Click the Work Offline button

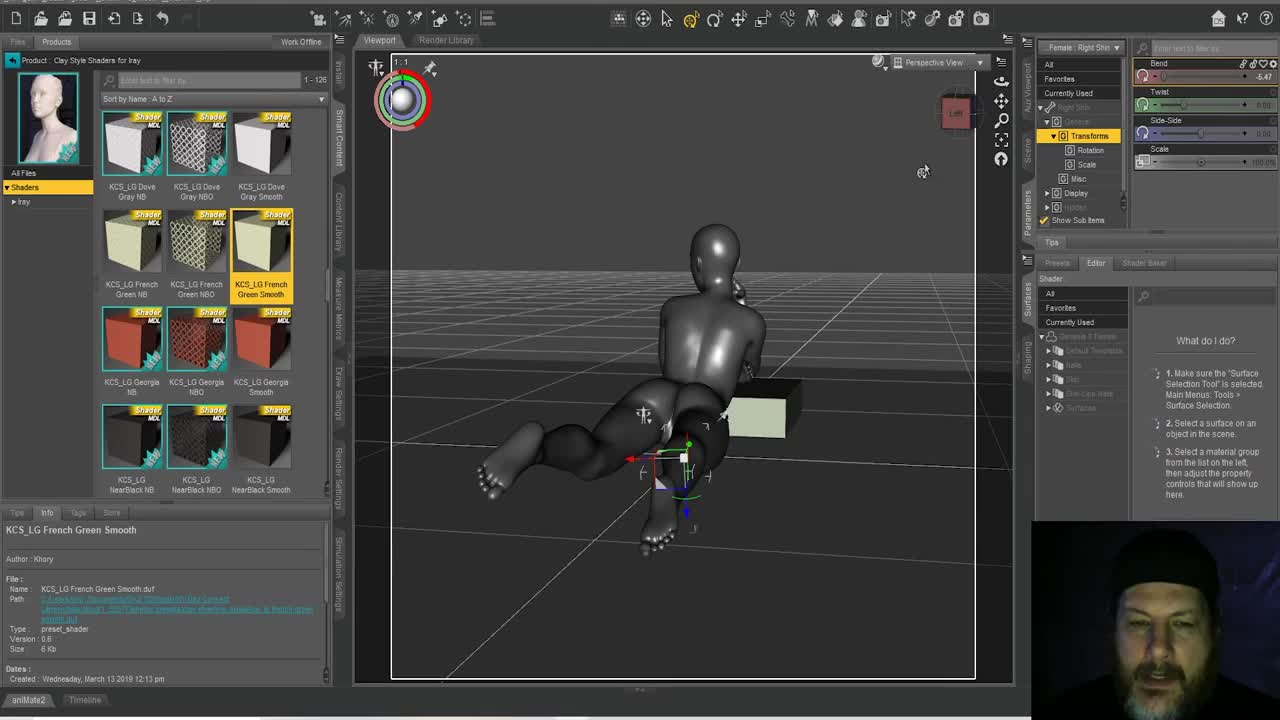pyautogui.click(x=301, y=42)
